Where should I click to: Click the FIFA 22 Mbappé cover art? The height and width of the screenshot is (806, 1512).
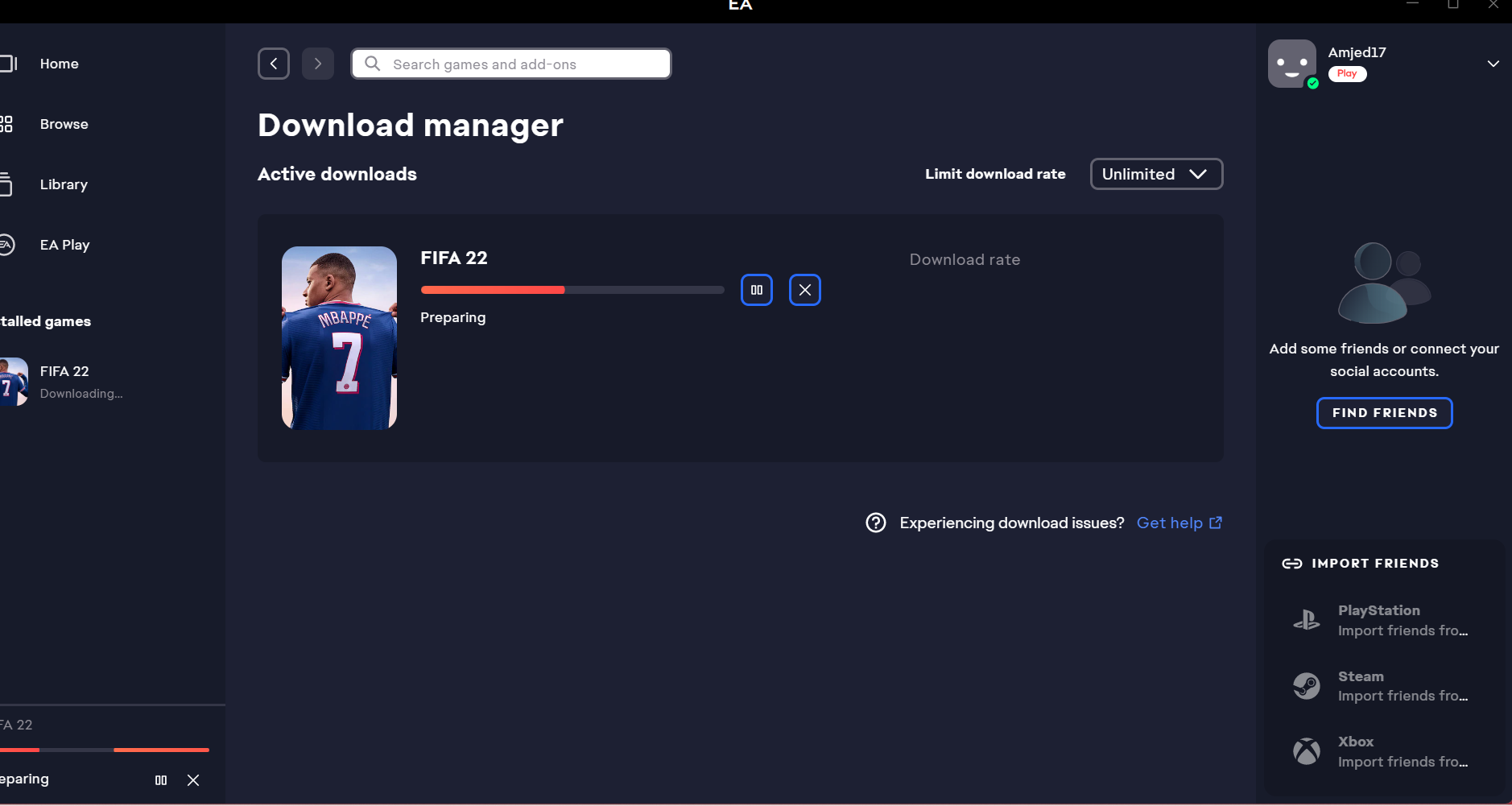[x=339, y=337]
